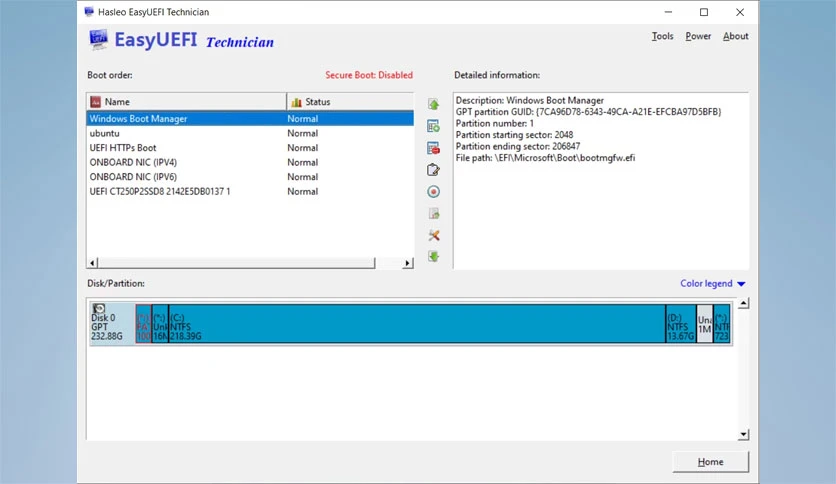
Task: Click the Hasleo title bar application icon
Action: pos(89,12)
